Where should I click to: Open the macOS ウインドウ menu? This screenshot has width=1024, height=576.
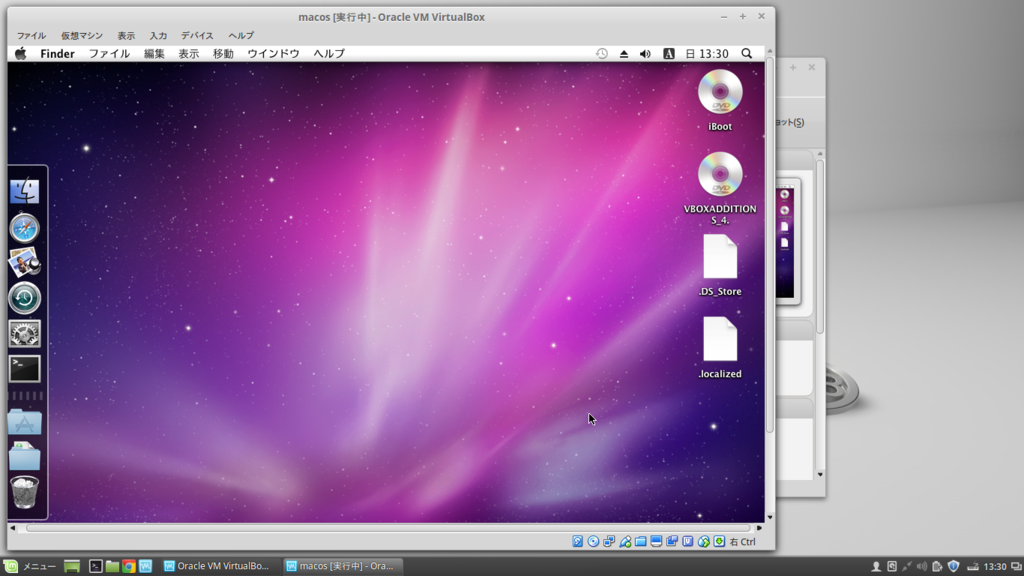[x=273, y=54]
